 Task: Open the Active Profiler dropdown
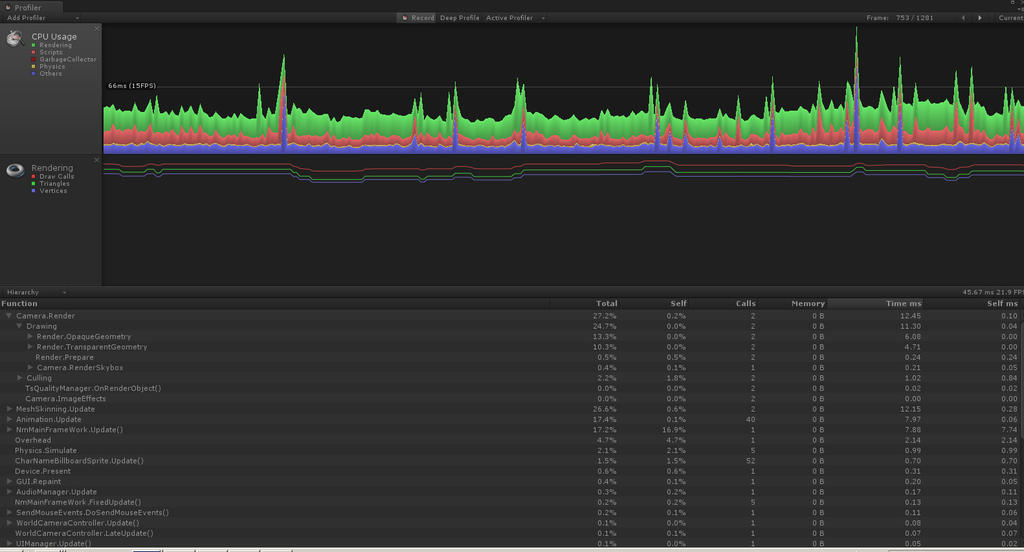[x=515, y=18]
